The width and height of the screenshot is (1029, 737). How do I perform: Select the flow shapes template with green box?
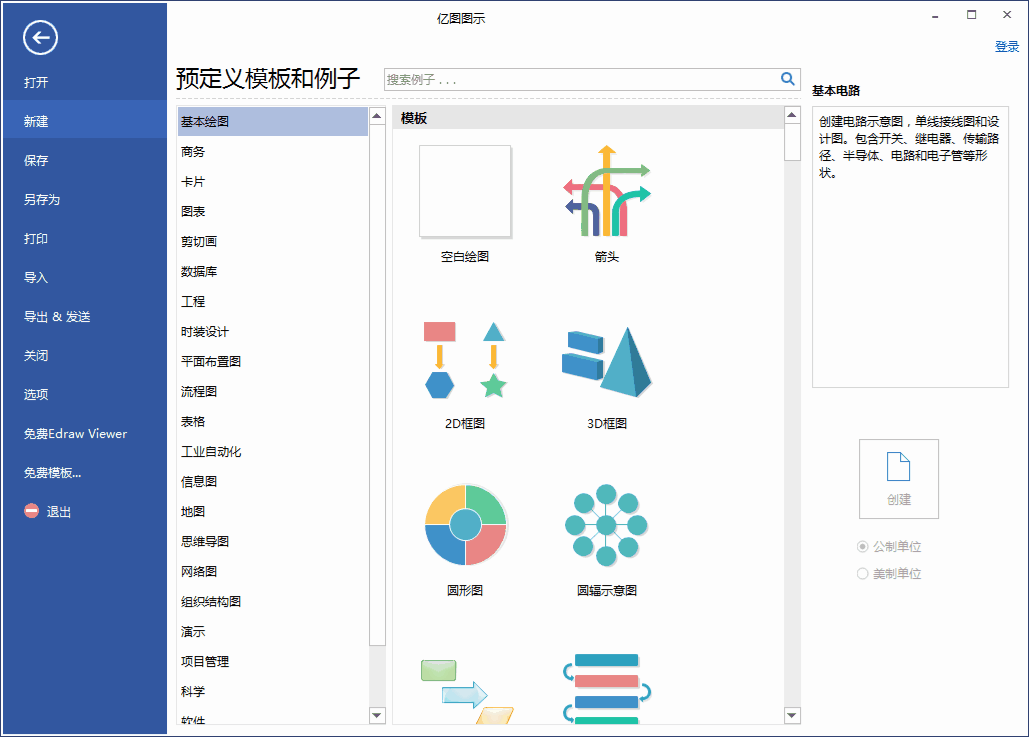point(466,691)
